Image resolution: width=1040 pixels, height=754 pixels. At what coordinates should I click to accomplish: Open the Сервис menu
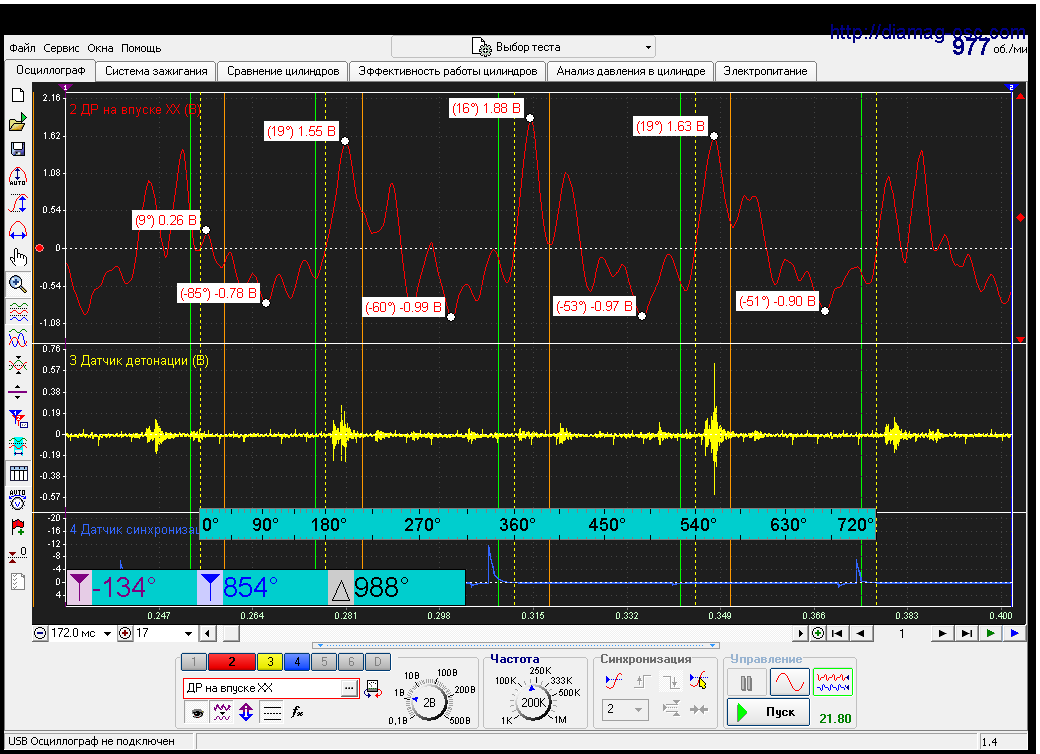pyautogui.click(x=61, y=48)
